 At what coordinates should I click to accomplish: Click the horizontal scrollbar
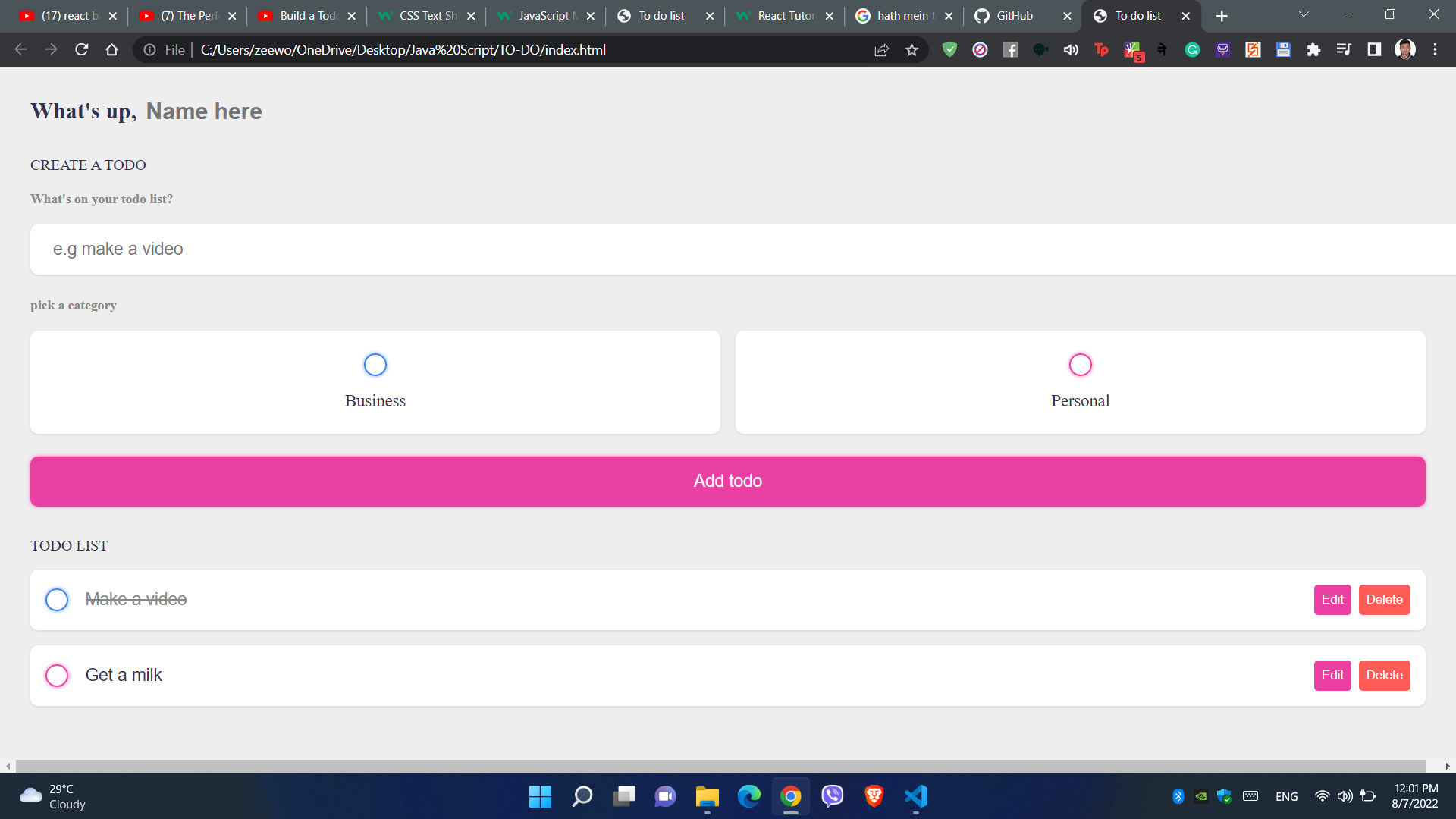[720, 766]
